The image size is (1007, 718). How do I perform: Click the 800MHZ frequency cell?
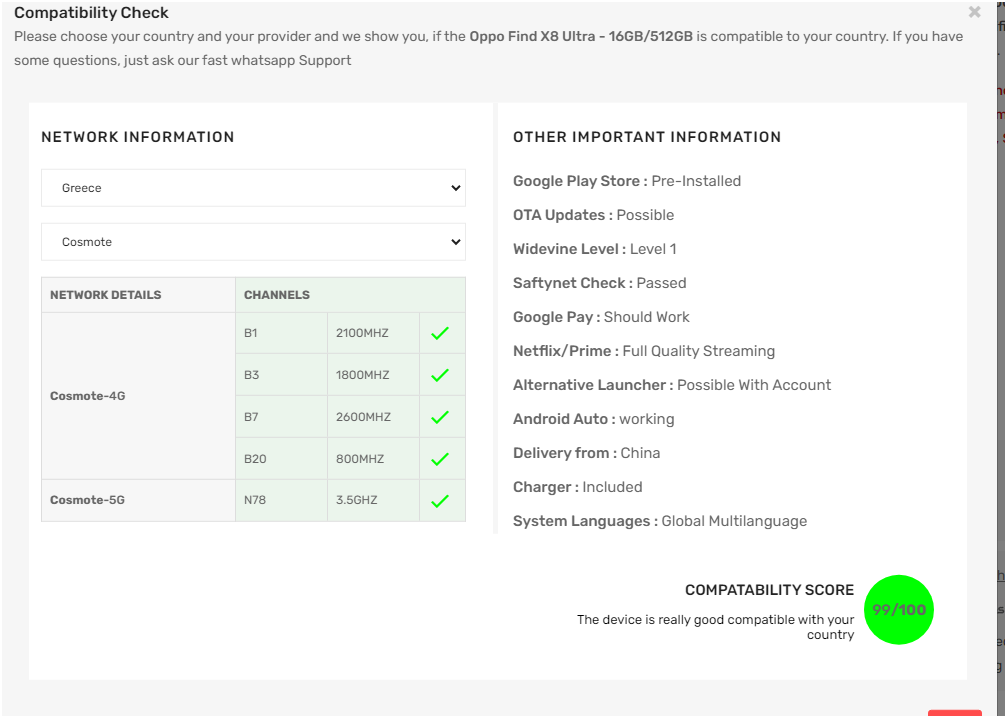point(373,459)
